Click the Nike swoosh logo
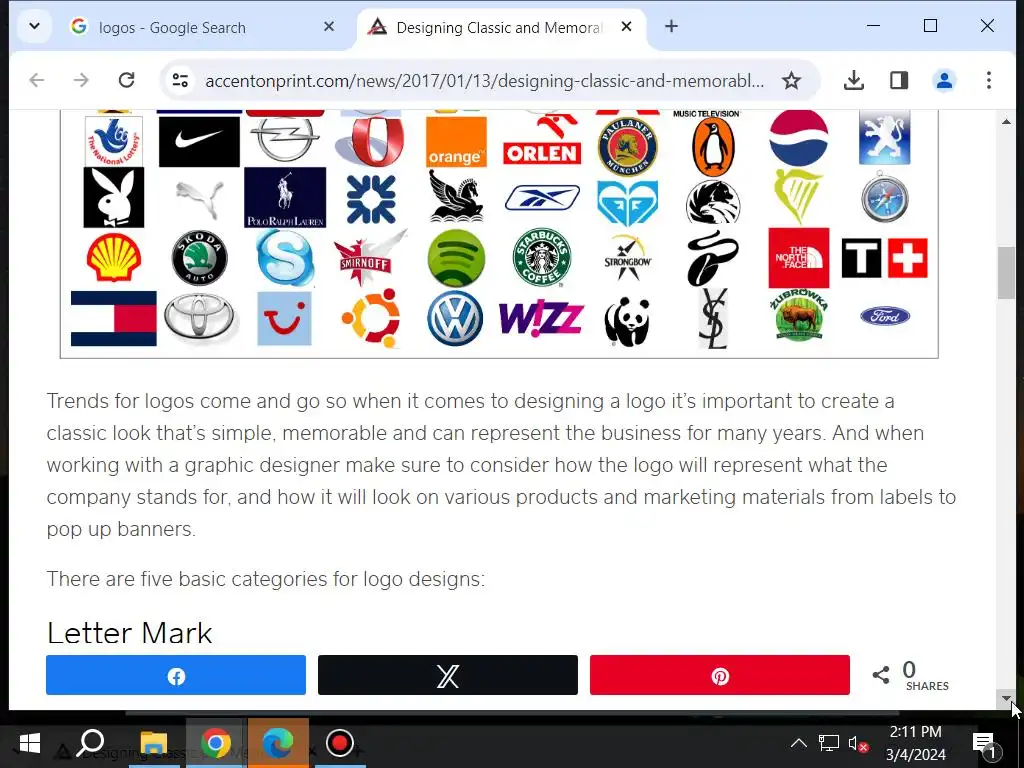The width and height of the screenshot is (1024, 768). [x=199, y=140]
